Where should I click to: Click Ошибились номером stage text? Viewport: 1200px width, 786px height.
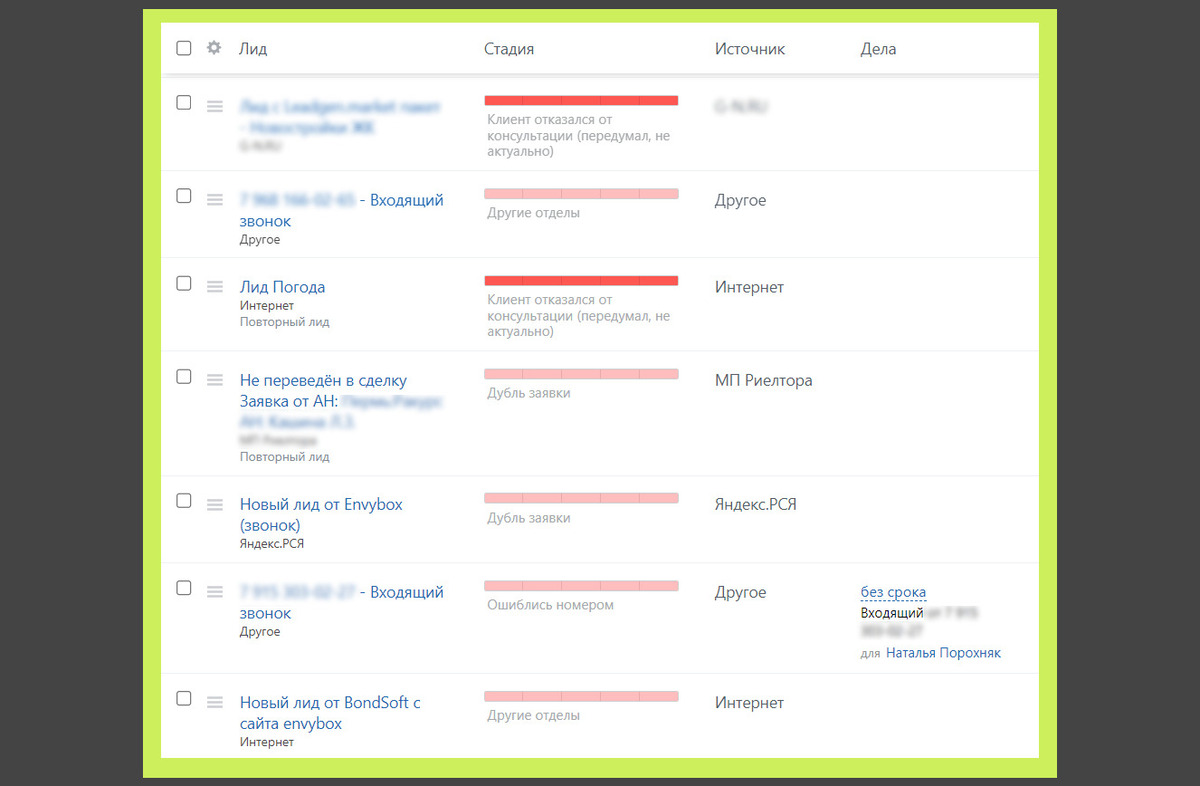point(550,605)
